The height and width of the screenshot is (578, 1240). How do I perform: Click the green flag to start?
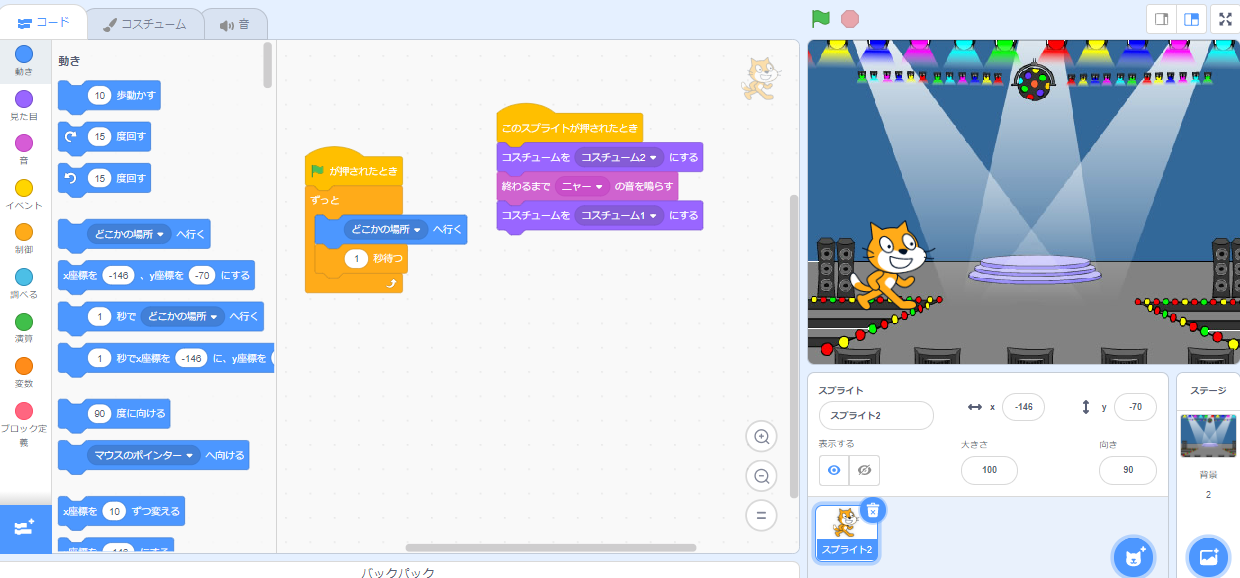tap(821, 18)
